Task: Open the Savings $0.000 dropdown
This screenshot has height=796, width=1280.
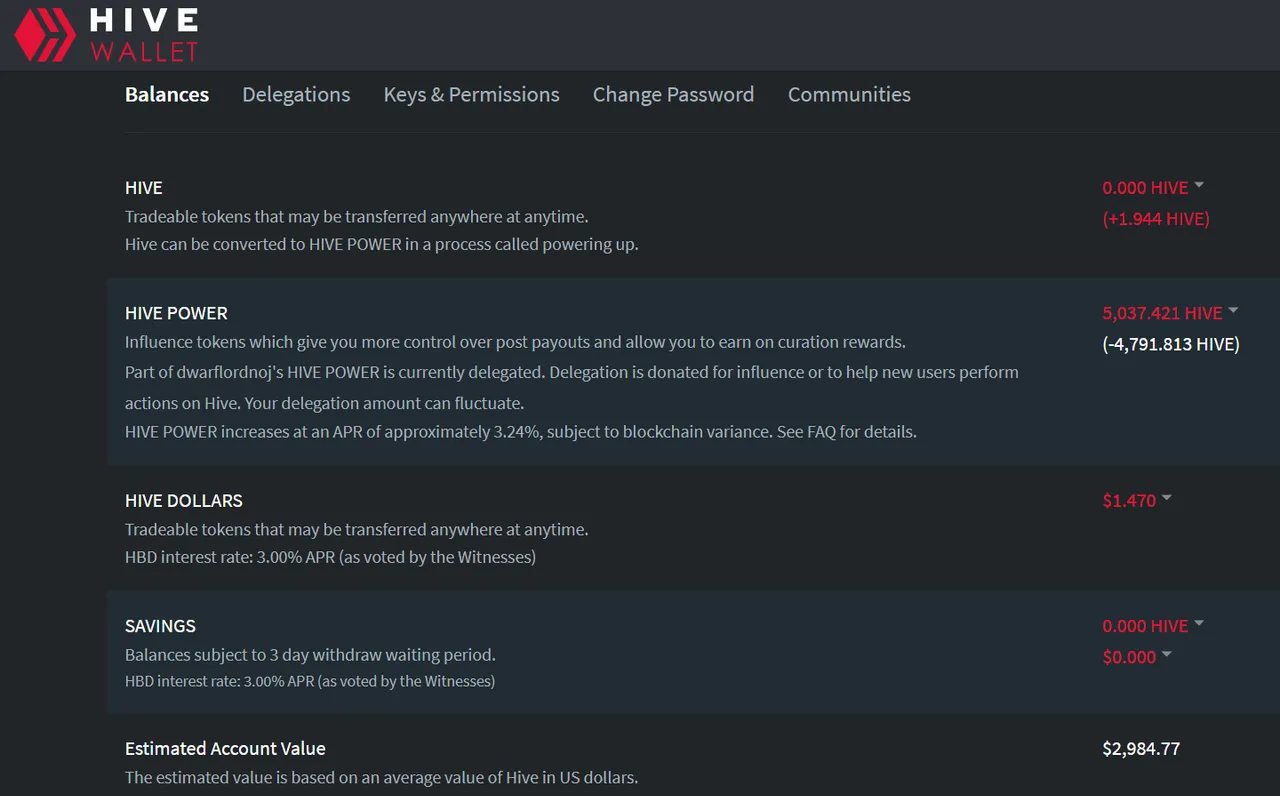Action: point(1137,657)
